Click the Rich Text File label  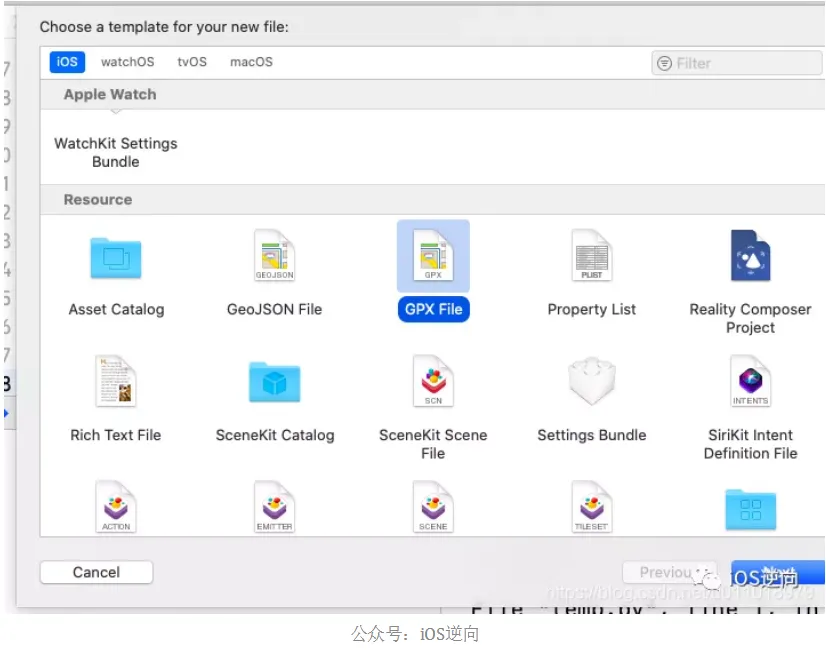[116, 435]
